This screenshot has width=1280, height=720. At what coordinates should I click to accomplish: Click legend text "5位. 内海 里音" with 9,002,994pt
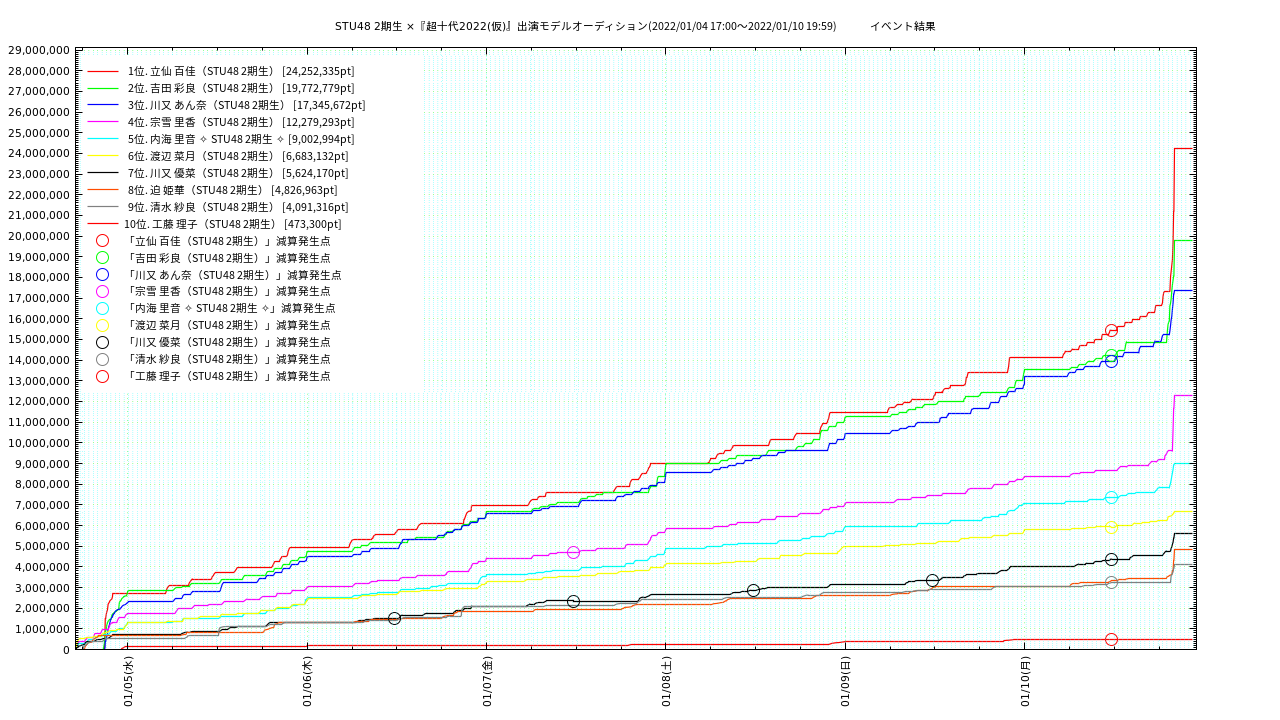241,139
